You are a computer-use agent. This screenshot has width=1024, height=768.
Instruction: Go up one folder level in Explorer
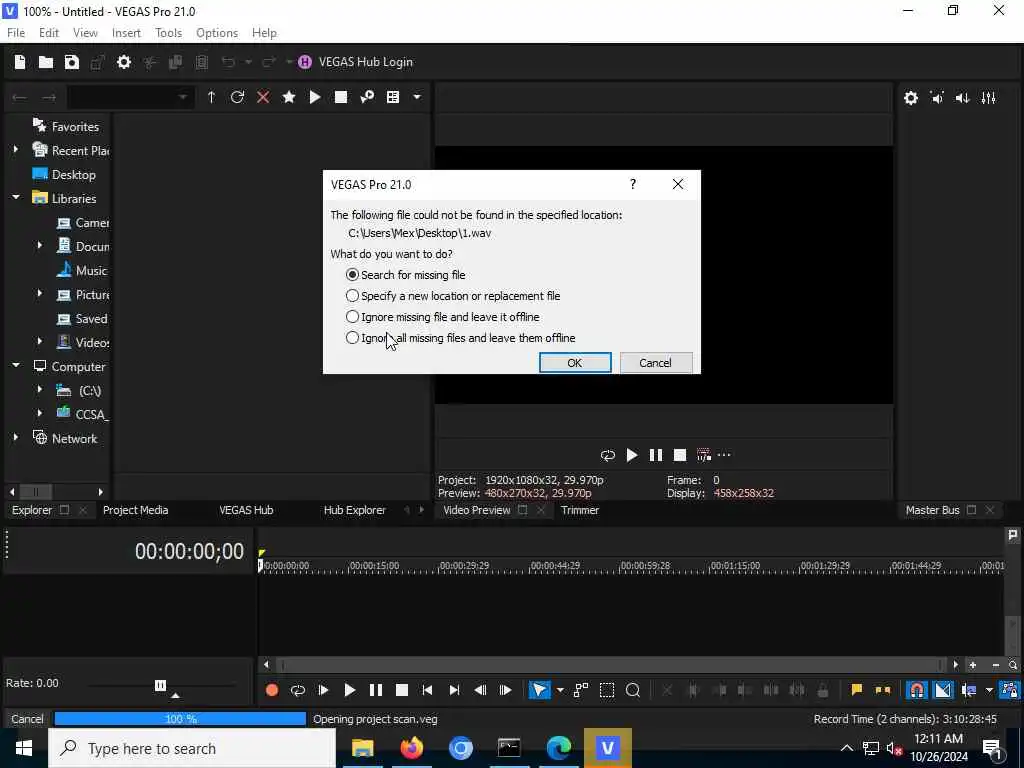pyautogui.click(x=211, y=97)
